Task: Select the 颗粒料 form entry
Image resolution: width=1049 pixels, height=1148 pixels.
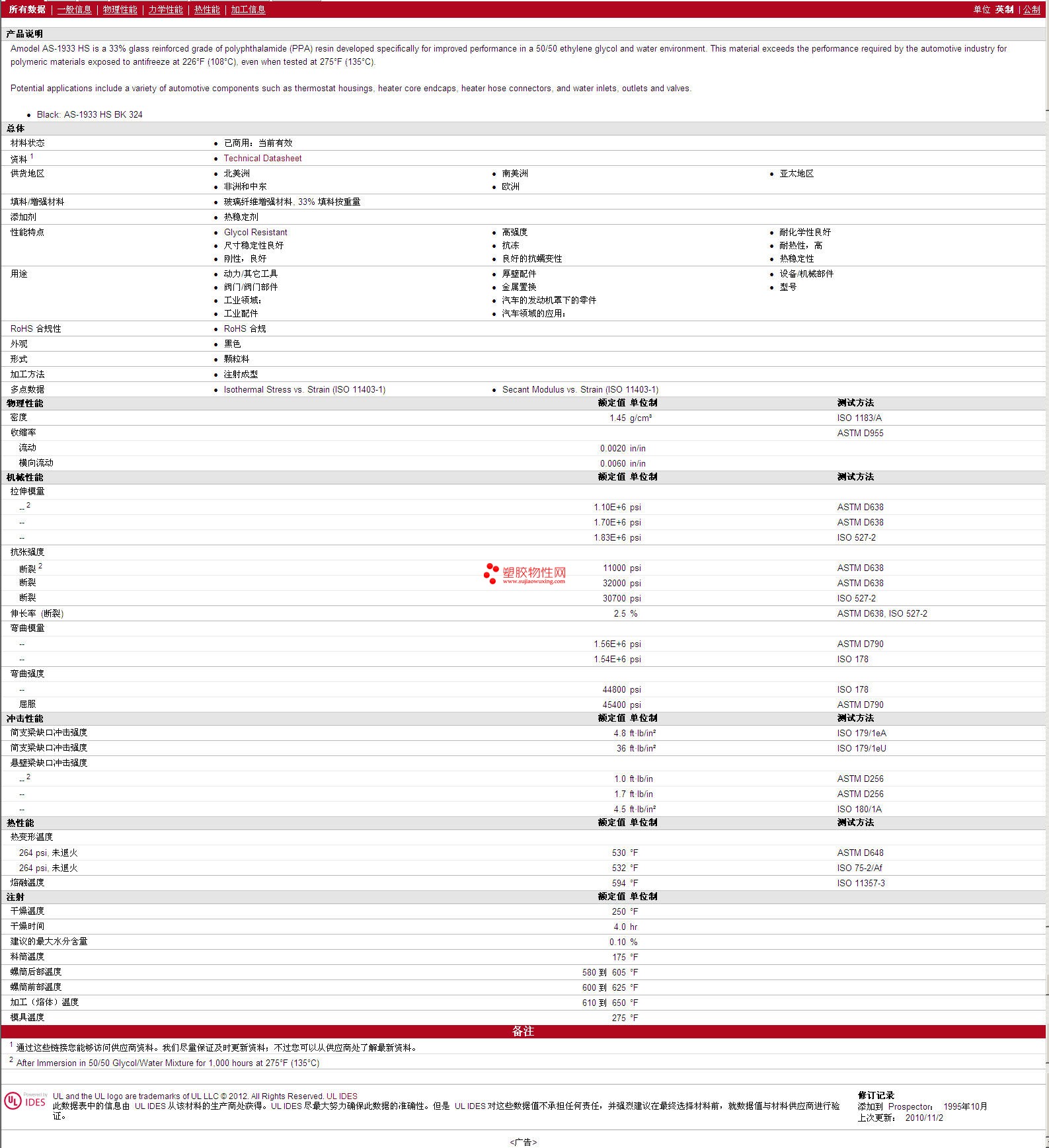Action: tap(236, 359)
